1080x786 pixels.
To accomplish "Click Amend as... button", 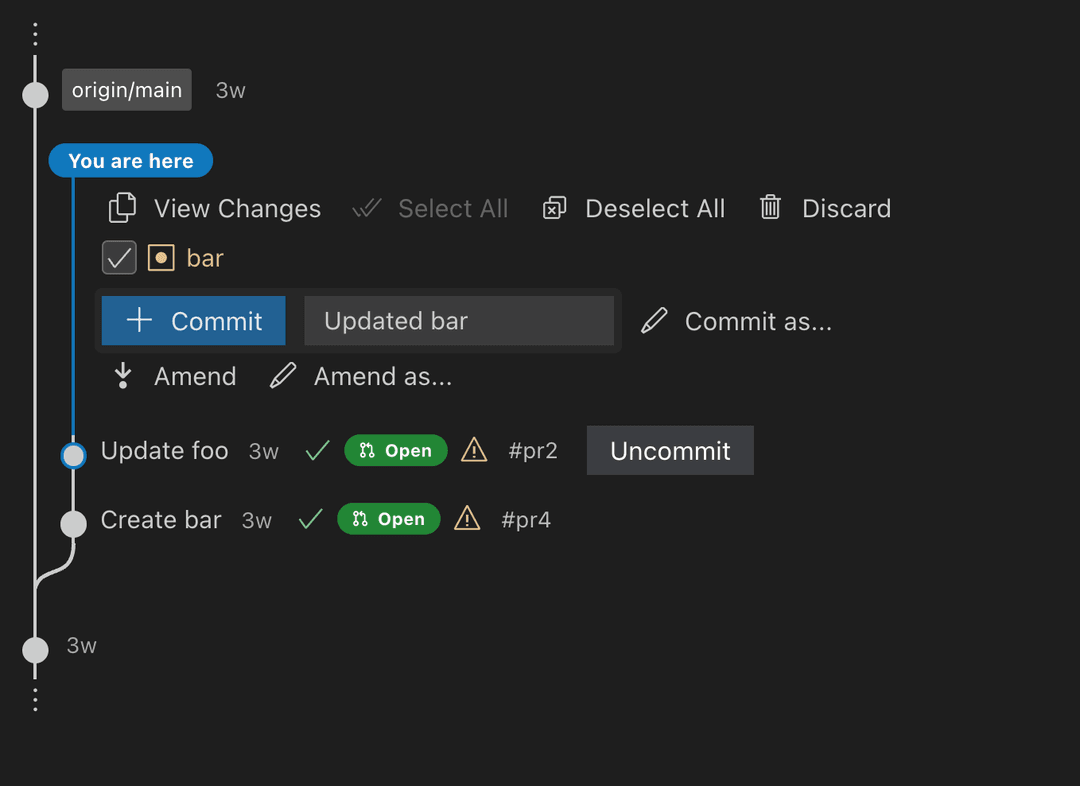I will [361, 376].
